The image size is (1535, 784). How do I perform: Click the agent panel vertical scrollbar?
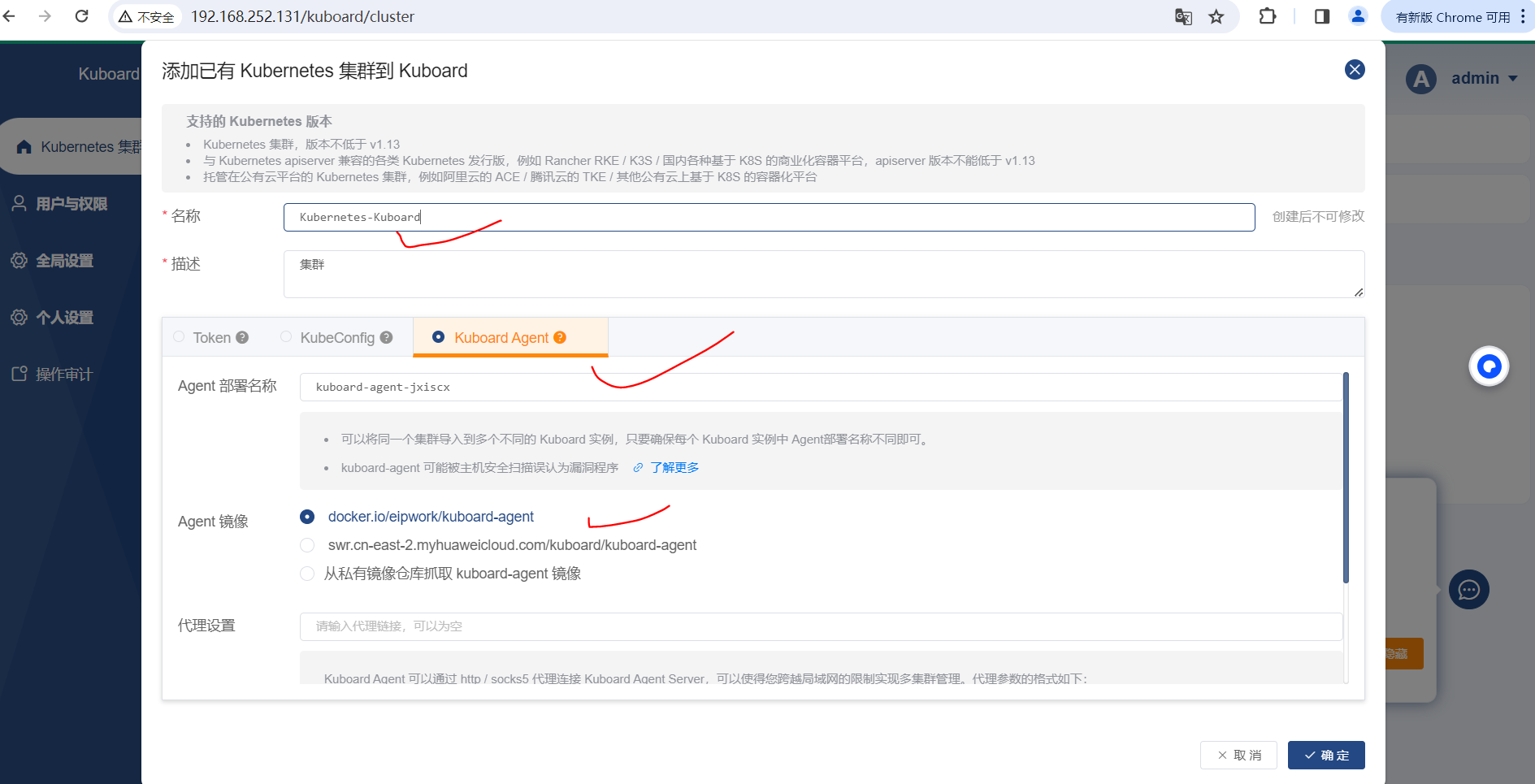1346,478
